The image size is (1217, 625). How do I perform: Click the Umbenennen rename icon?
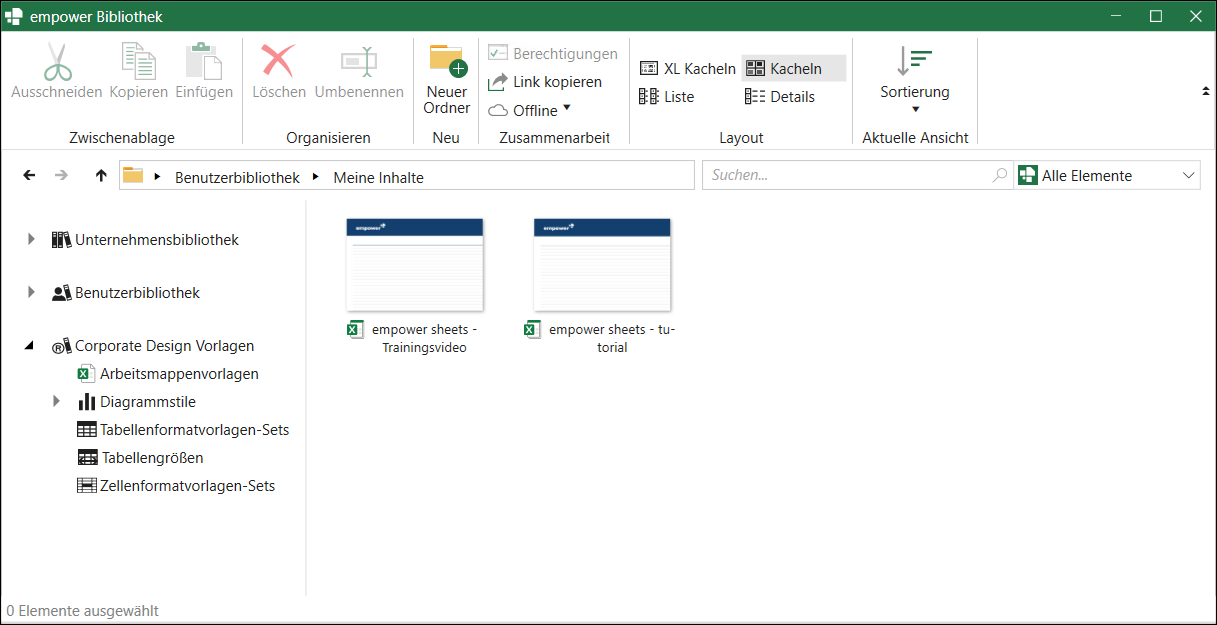pos(359,61)
